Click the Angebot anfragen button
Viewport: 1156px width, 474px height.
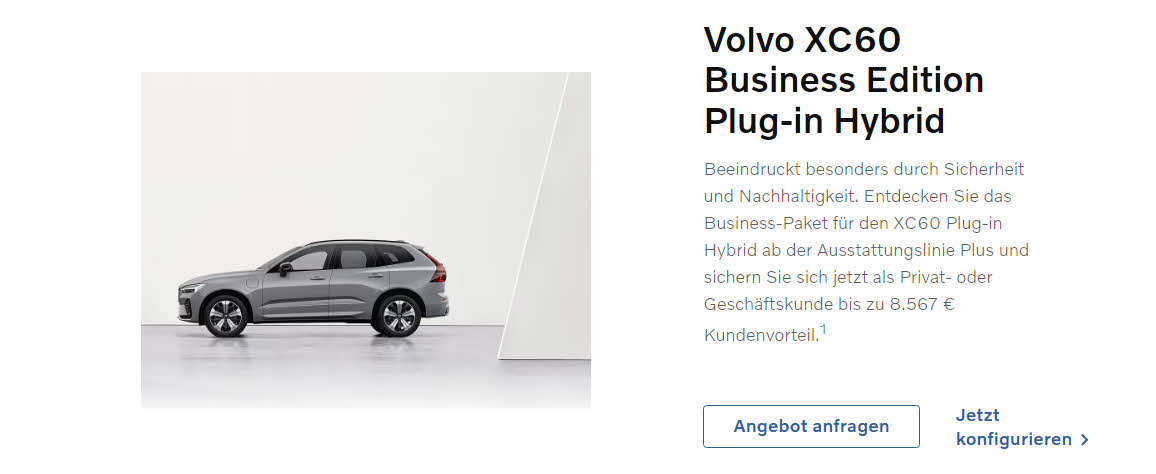pos(811,426)
